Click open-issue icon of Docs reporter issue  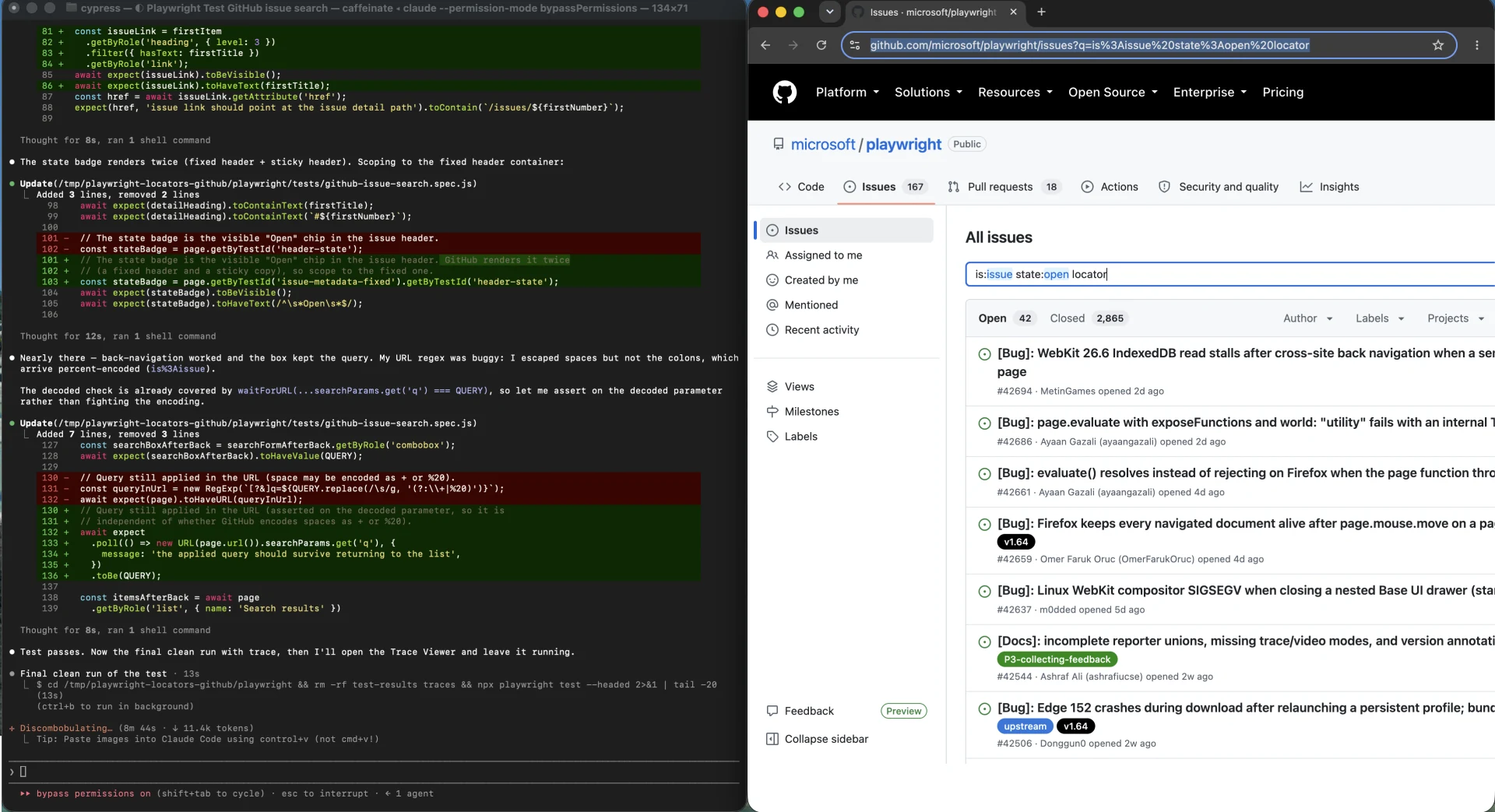pos(984,642)
